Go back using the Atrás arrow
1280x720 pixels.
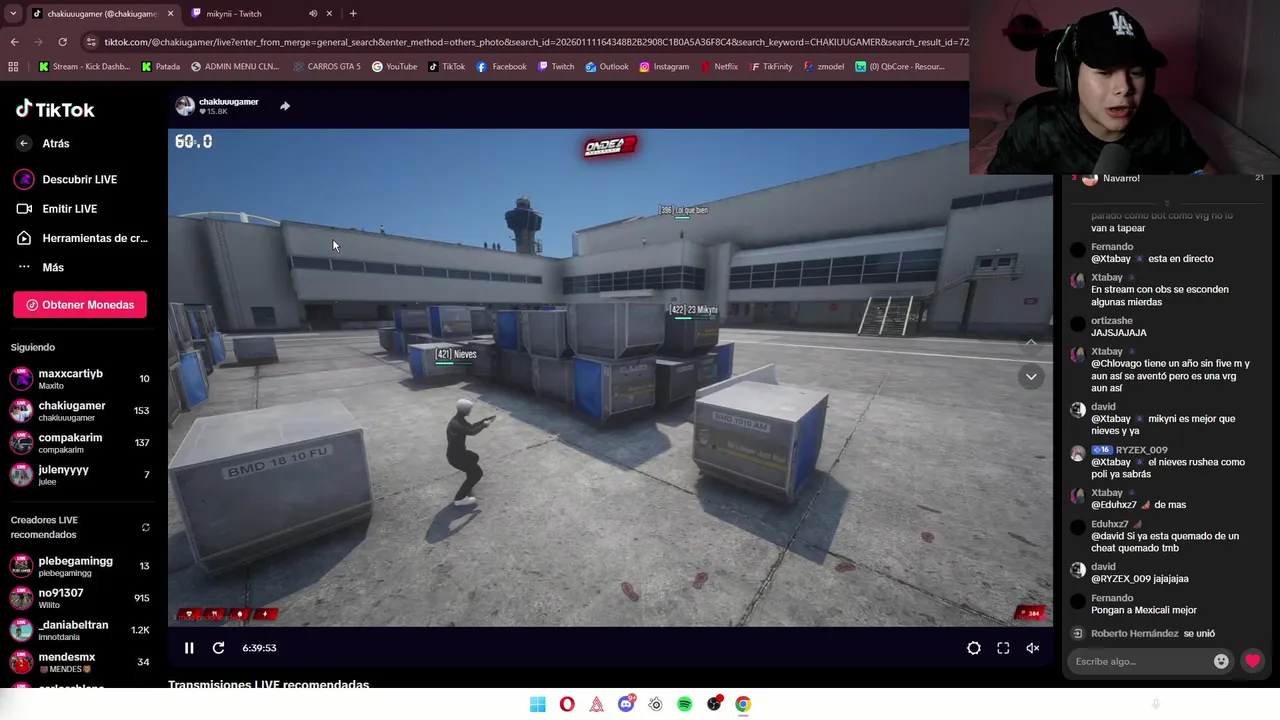point(24,143)
